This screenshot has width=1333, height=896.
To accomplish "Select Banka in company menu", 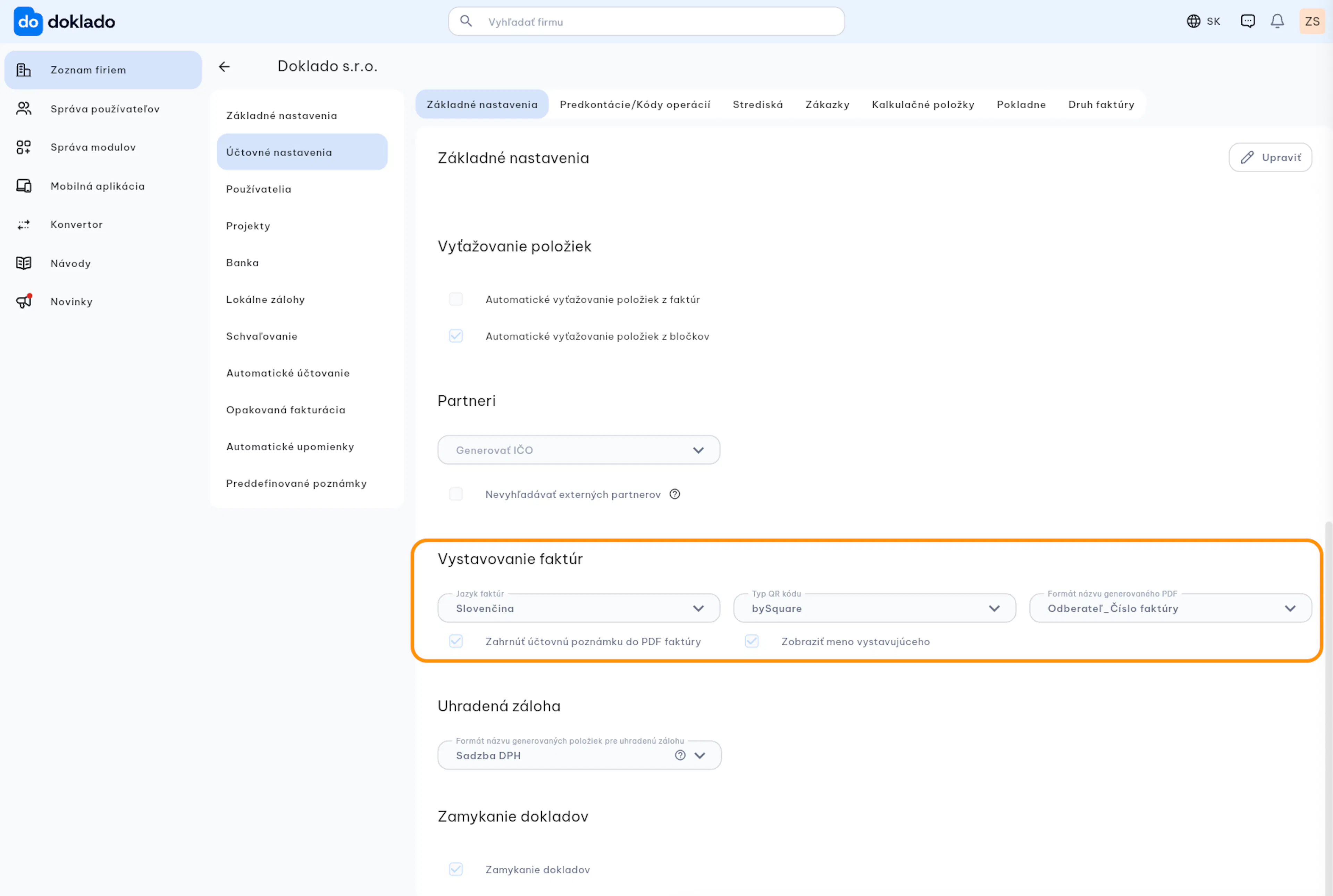I will 302,262.
